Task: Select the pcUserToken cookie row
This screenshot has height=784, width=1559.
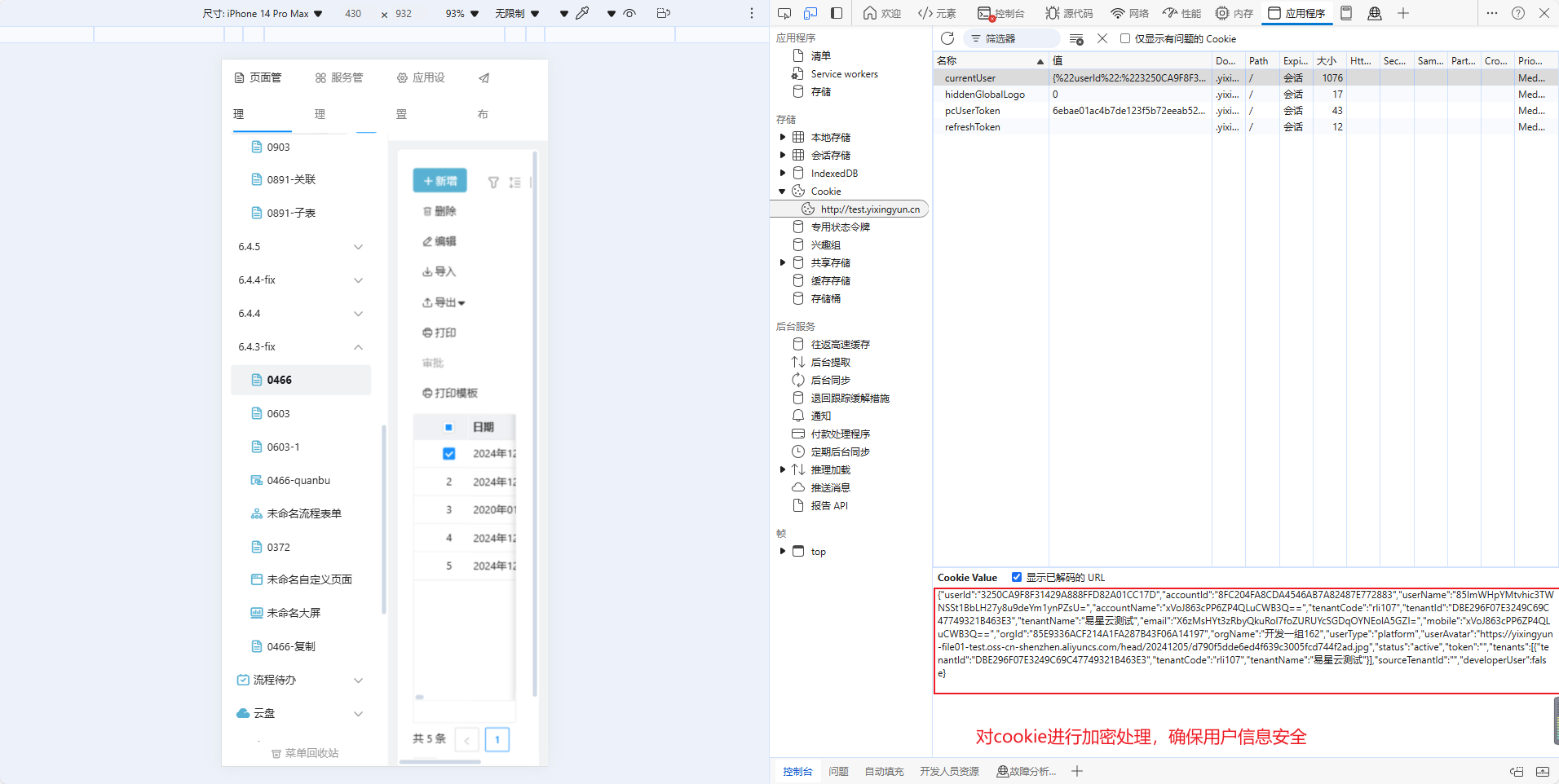Action: [972, 111]
